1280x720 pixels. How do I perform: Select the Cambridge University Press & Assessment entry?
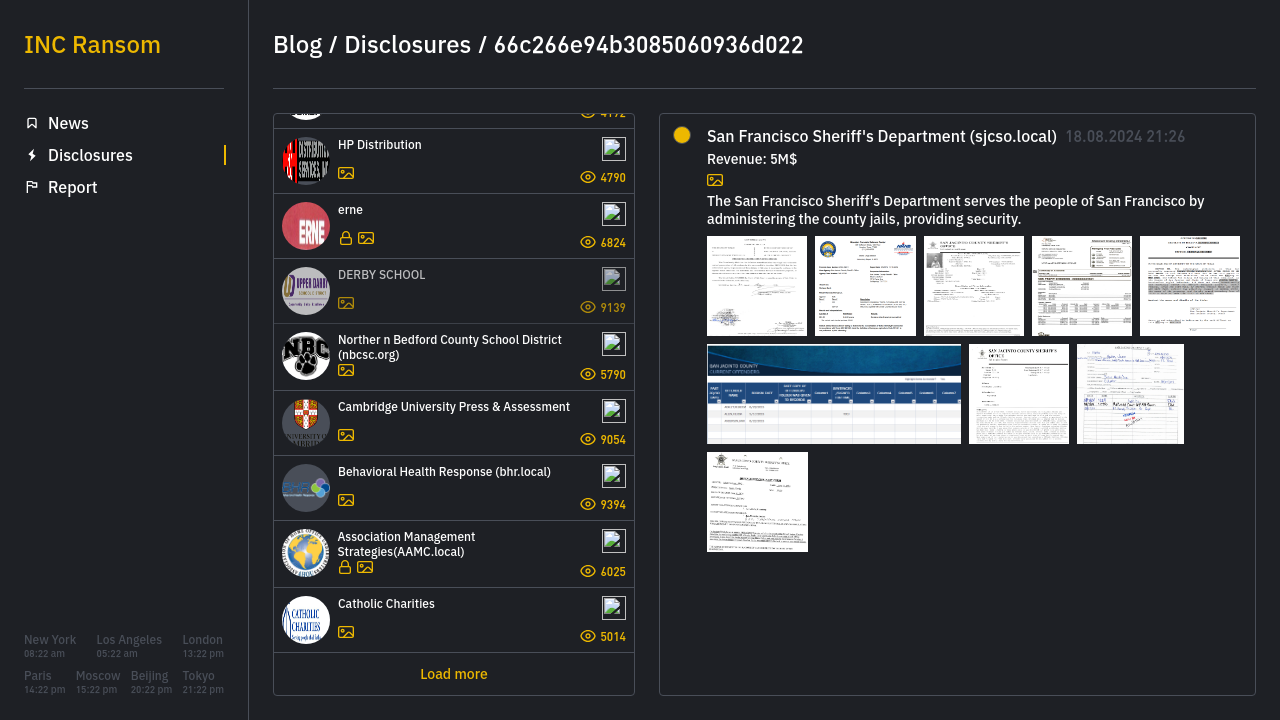point(453,407)
